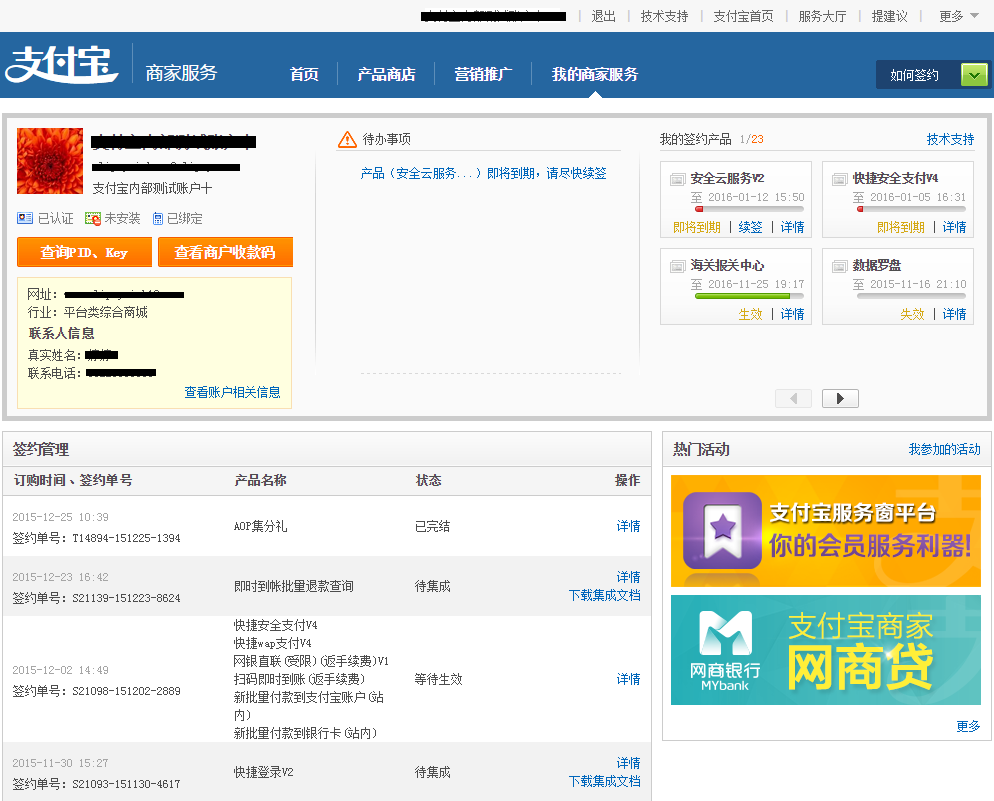This screenshot has width=994, height=801.
Task: Open 详情 for AOP集分礼 order
Action: 628,526
